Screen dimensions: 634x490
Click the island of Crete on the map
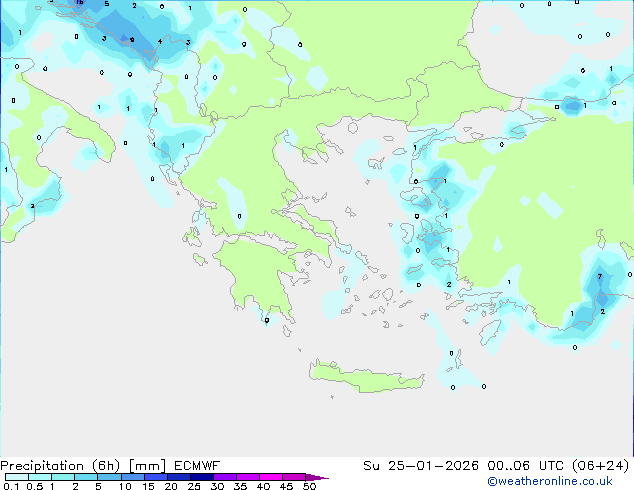pos(366,378)
